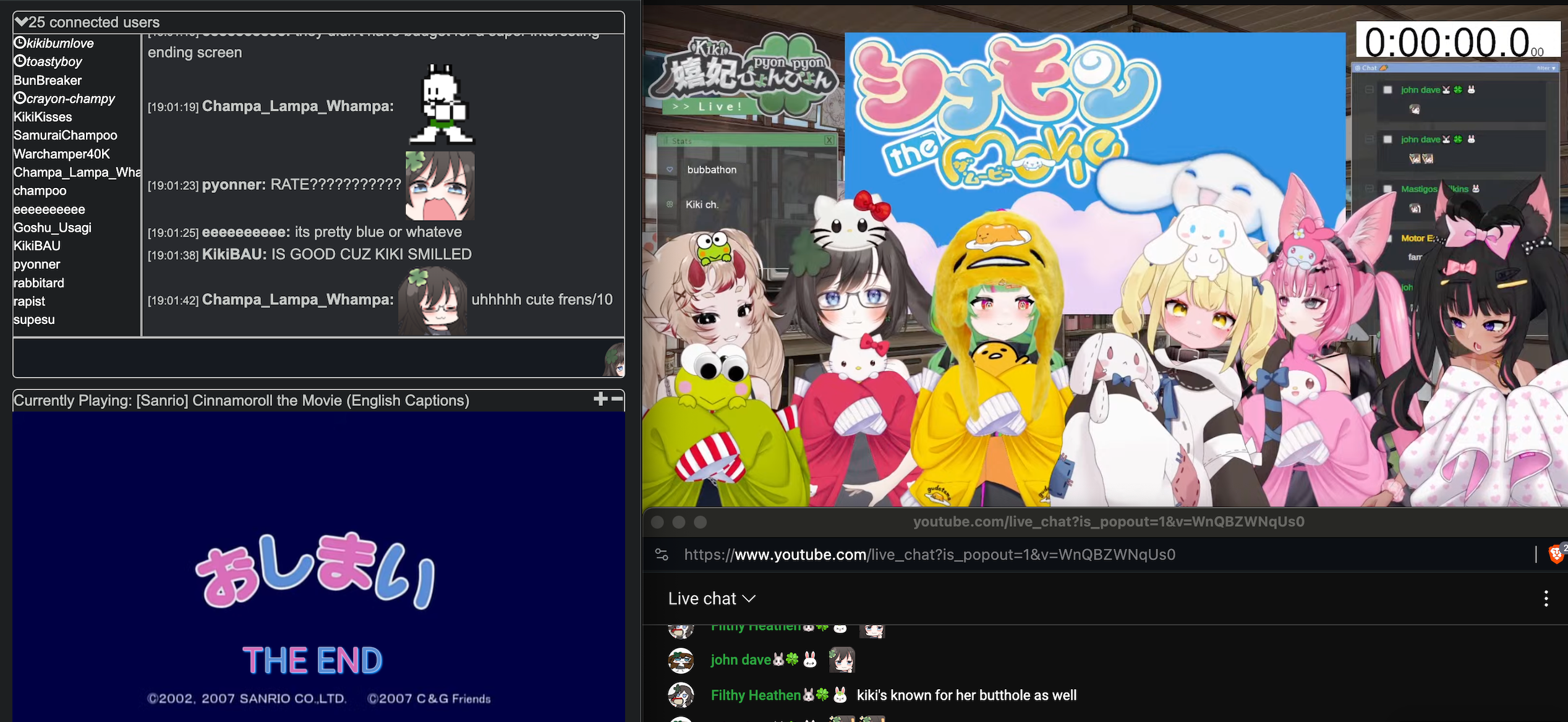Select user supesu in user list

tap(34, 320)
